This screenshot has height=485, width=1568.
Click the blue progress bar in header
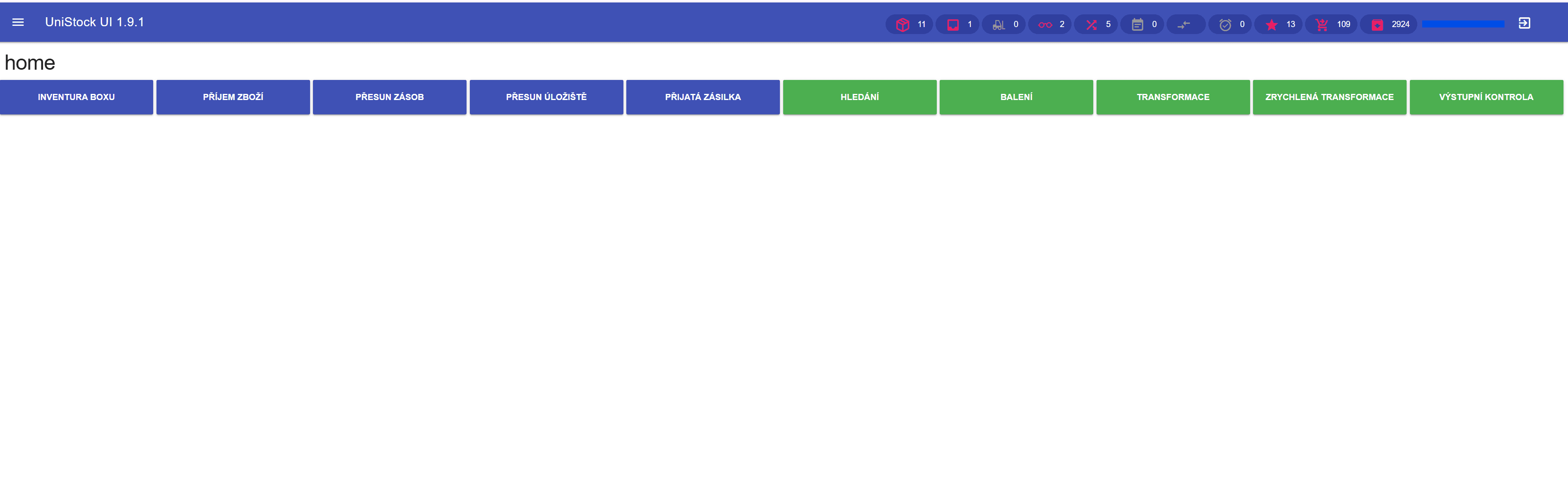(x=1463, y=24)
